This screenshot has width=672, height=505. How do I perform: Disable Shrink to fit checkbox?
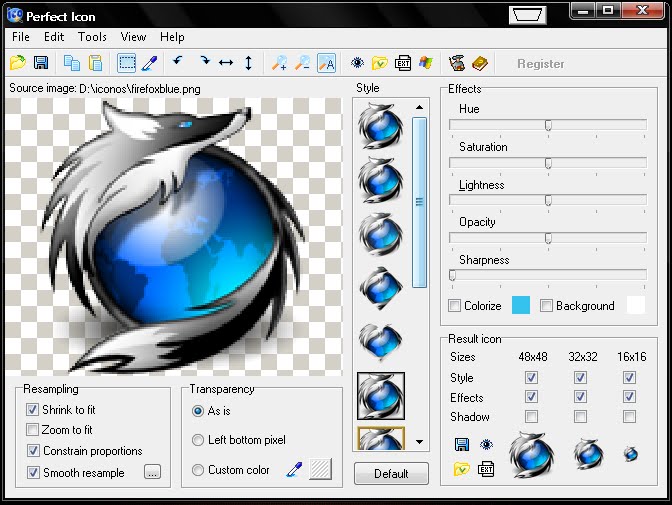click(x=32, y=409)
